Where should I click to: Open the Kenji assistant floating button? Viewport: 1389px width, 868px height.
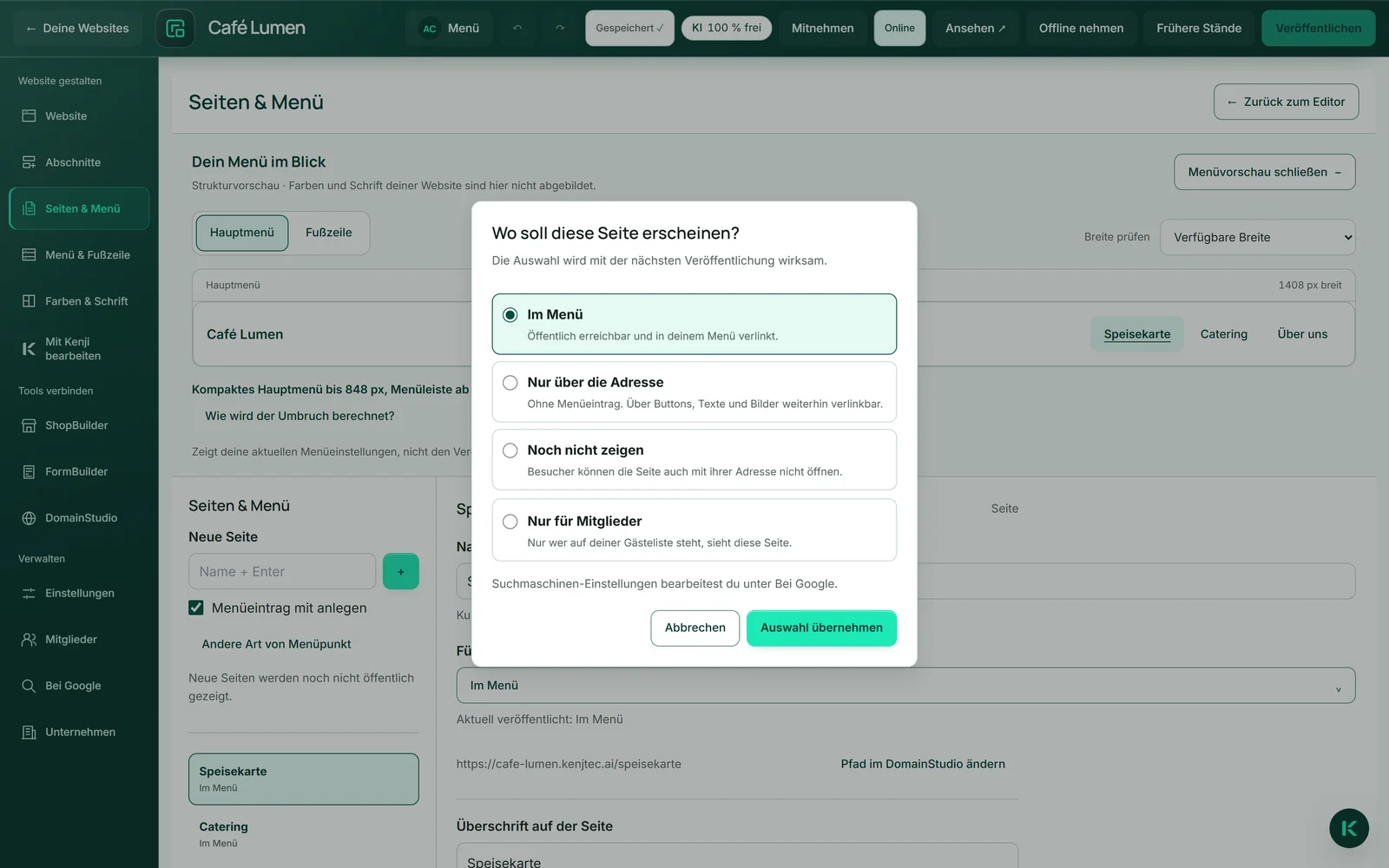[1349, 828]
